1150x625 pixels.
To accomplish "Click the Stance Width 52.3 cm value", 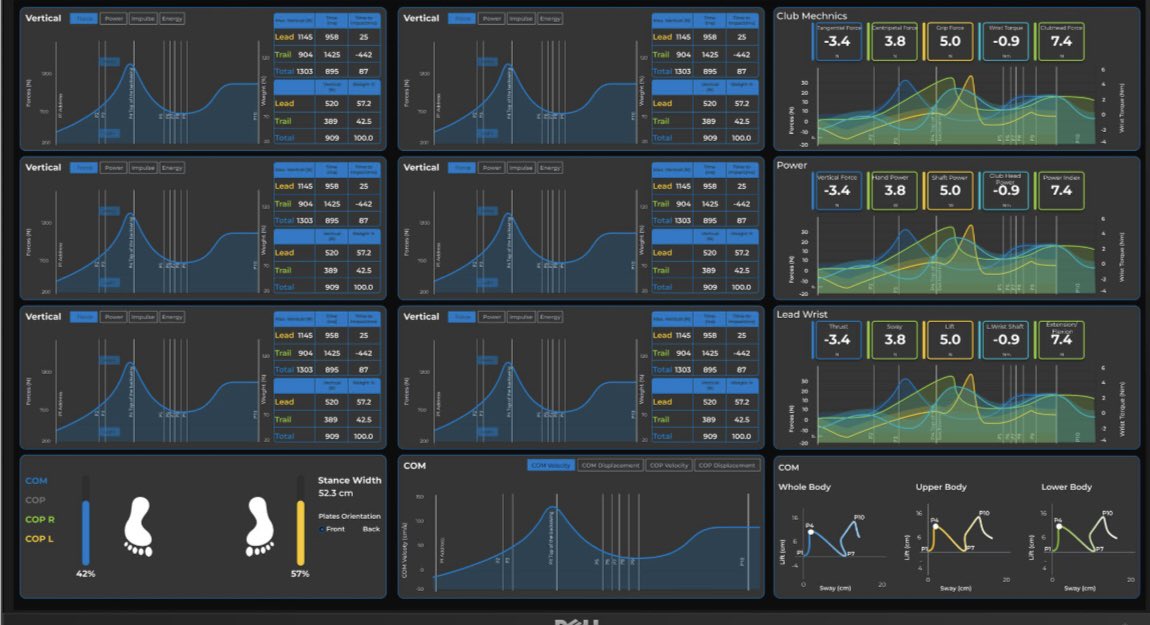I will (336, 494).
